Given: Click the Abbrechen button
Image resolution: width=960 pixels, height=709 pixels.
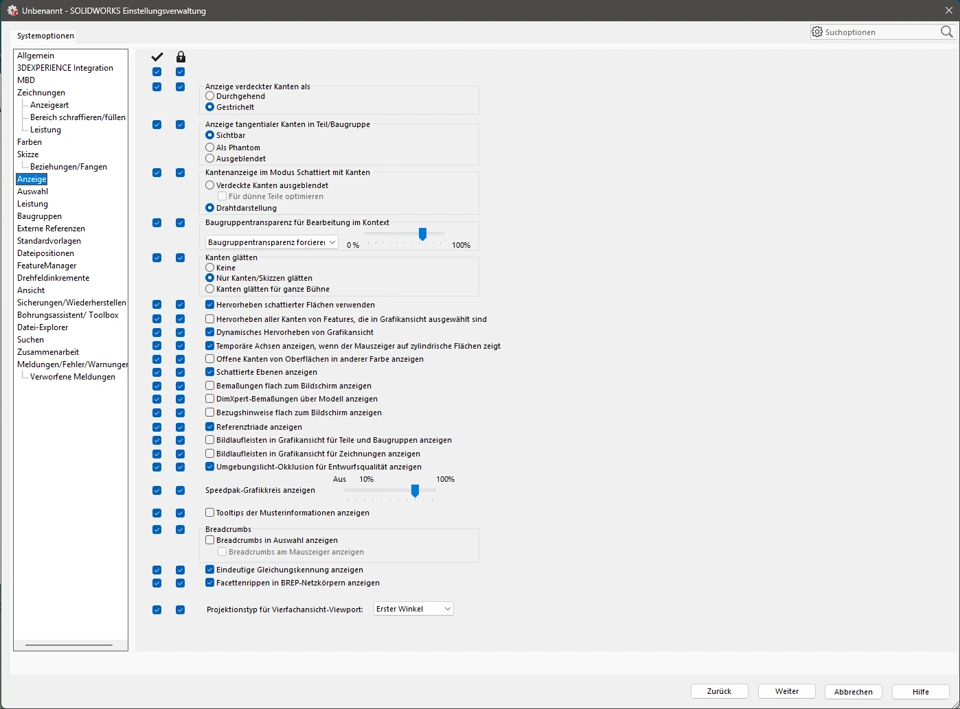Looking at the screenshot, I should [x=853, y=691].
